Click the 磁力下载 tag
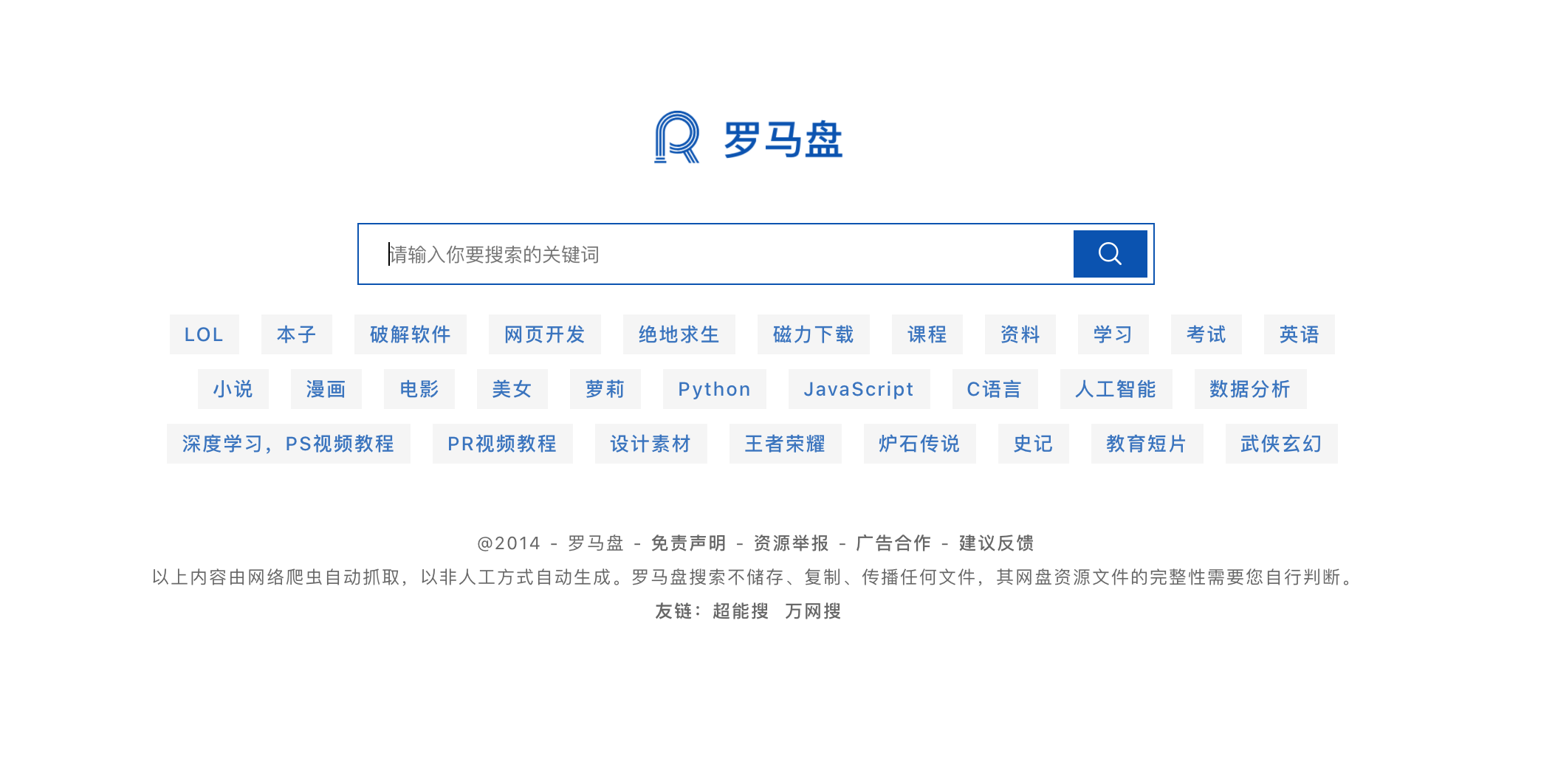 coord(812,334)
